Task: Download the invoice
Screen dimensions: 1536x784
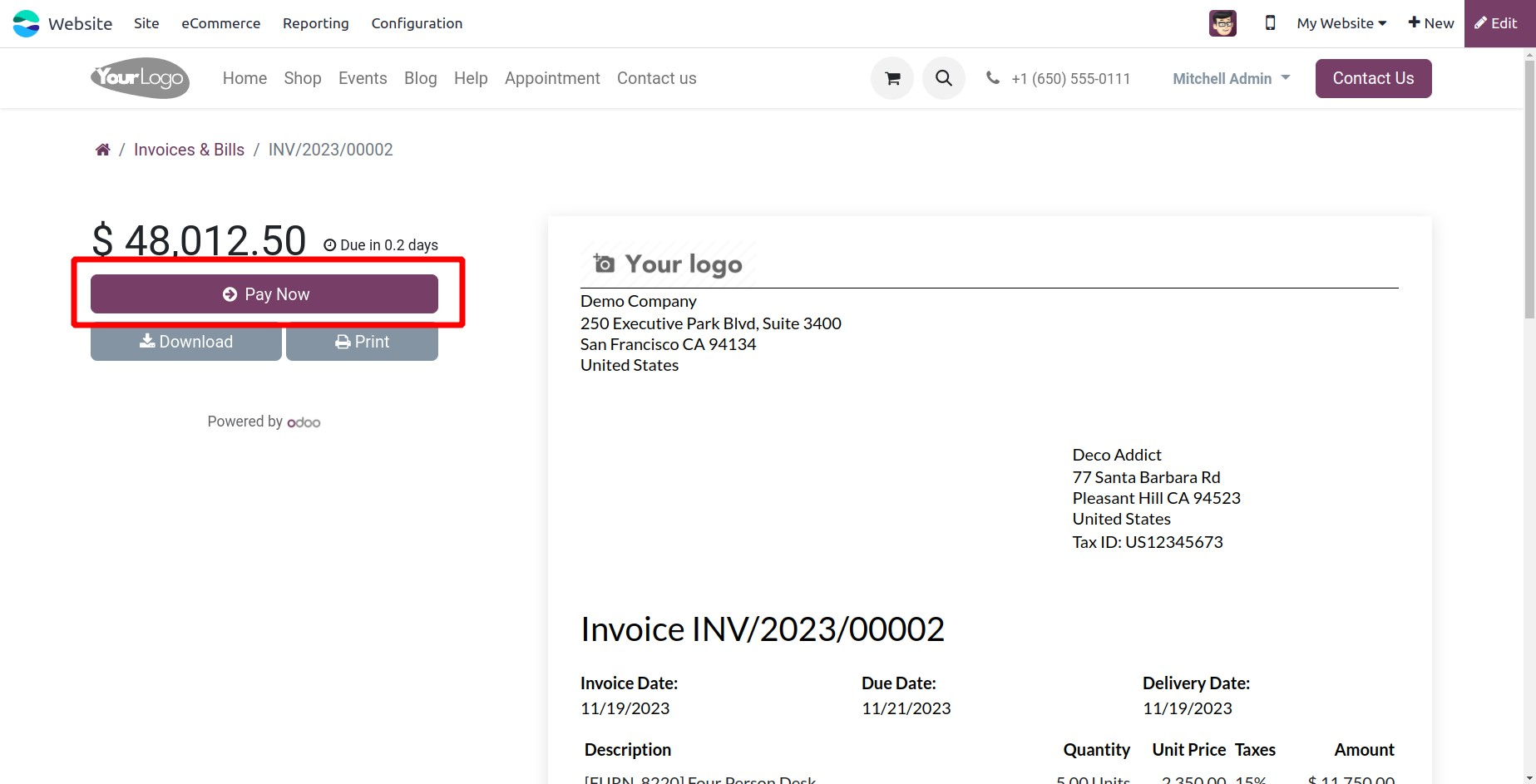Action: [x=185, y=343]
